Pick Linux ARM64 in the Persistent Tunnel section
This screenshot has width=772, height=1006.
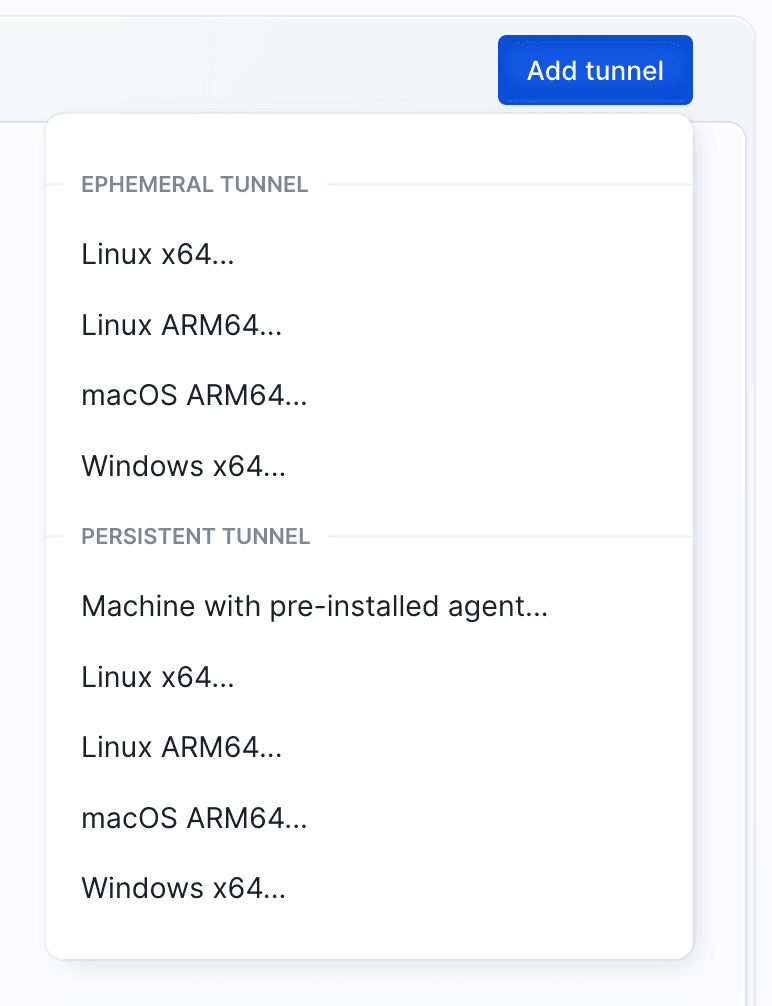tap(181, 747)
